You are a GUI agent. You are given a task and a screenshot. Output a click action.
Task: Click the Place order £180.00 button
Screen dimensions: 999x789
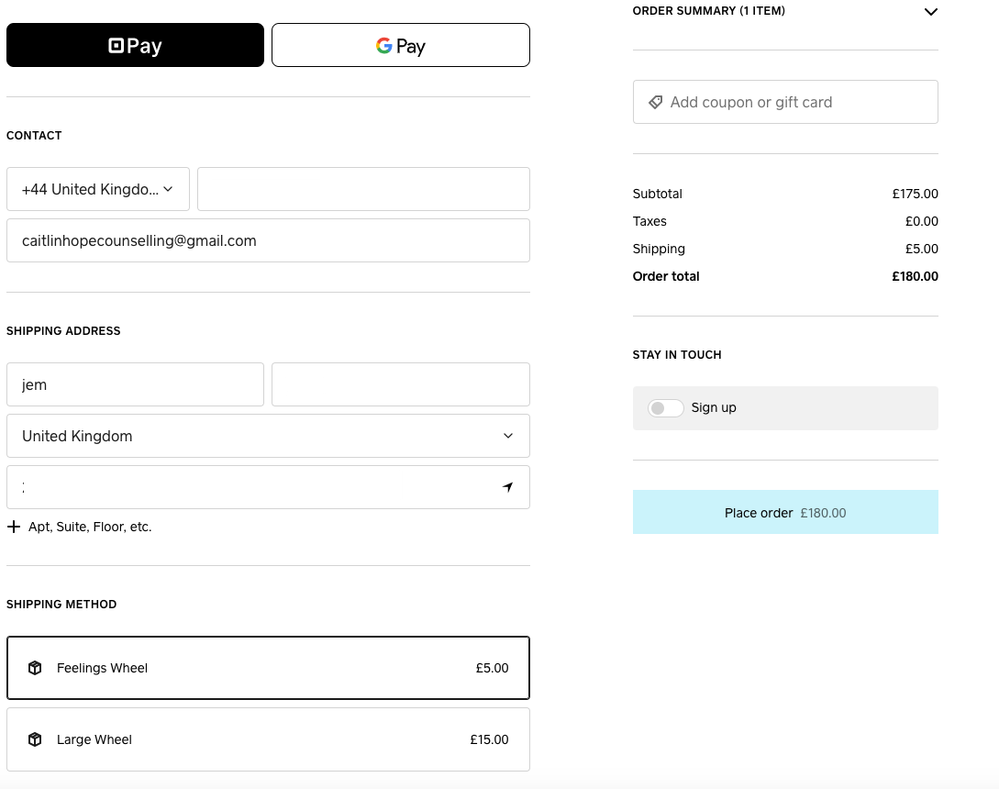785,512
